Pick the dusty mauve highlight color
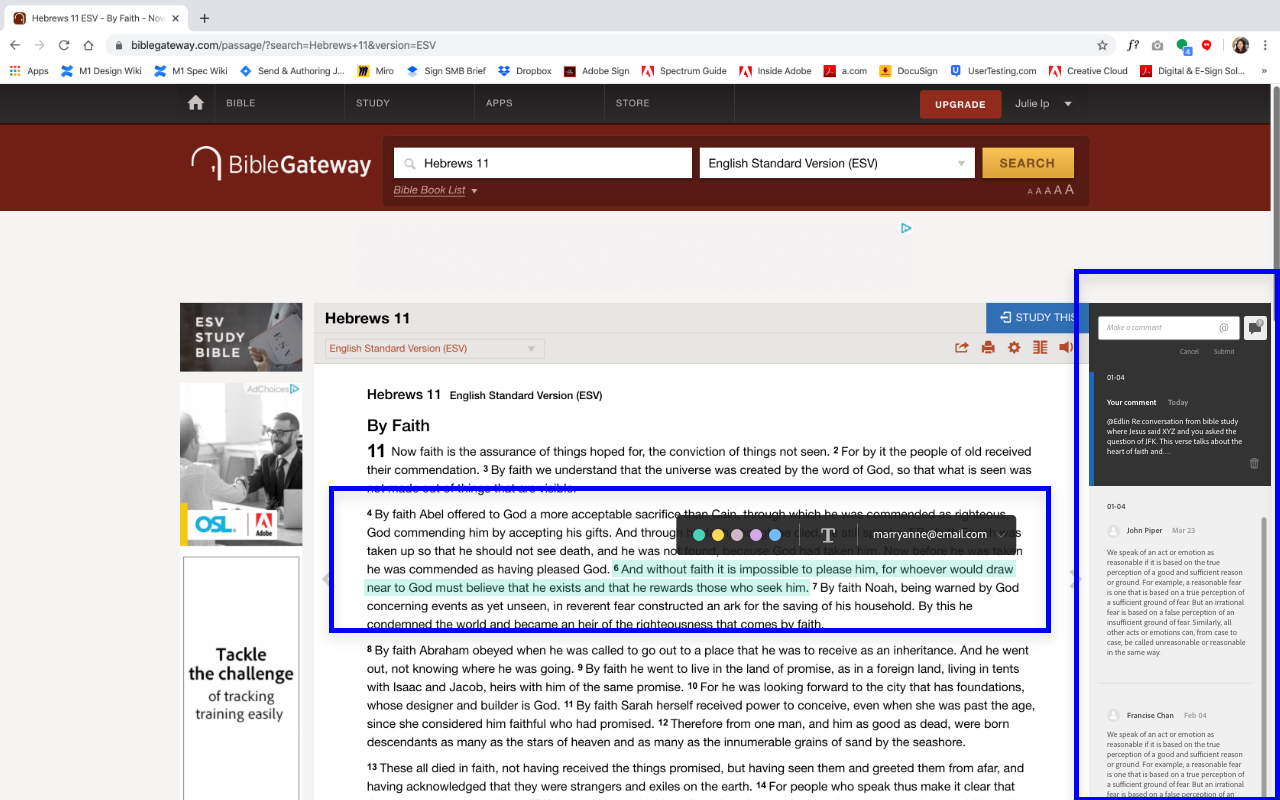The height and width of the screenshot is (800, 1280). tap(737, 535)
